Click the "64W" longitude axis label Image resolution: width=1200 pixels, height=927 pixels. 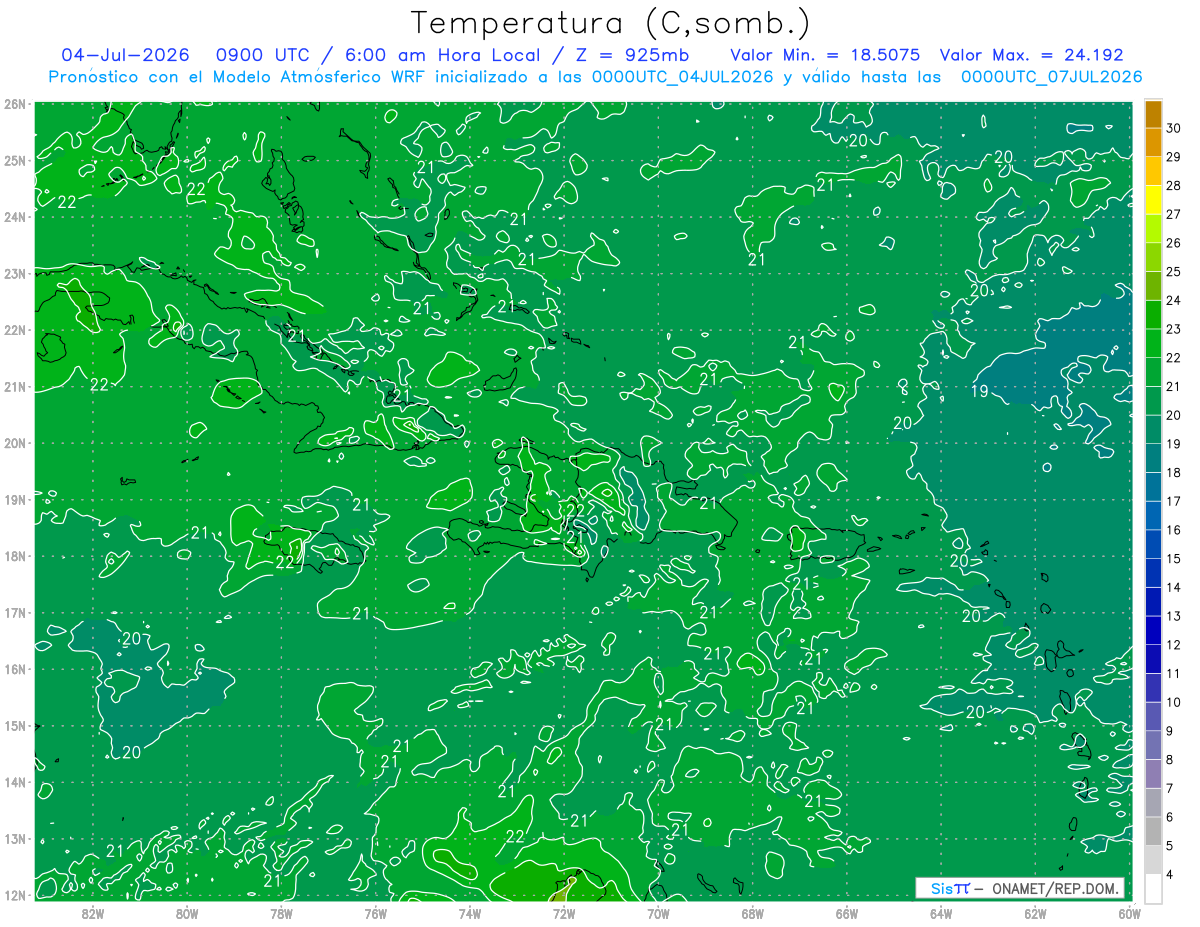(941, 913)
